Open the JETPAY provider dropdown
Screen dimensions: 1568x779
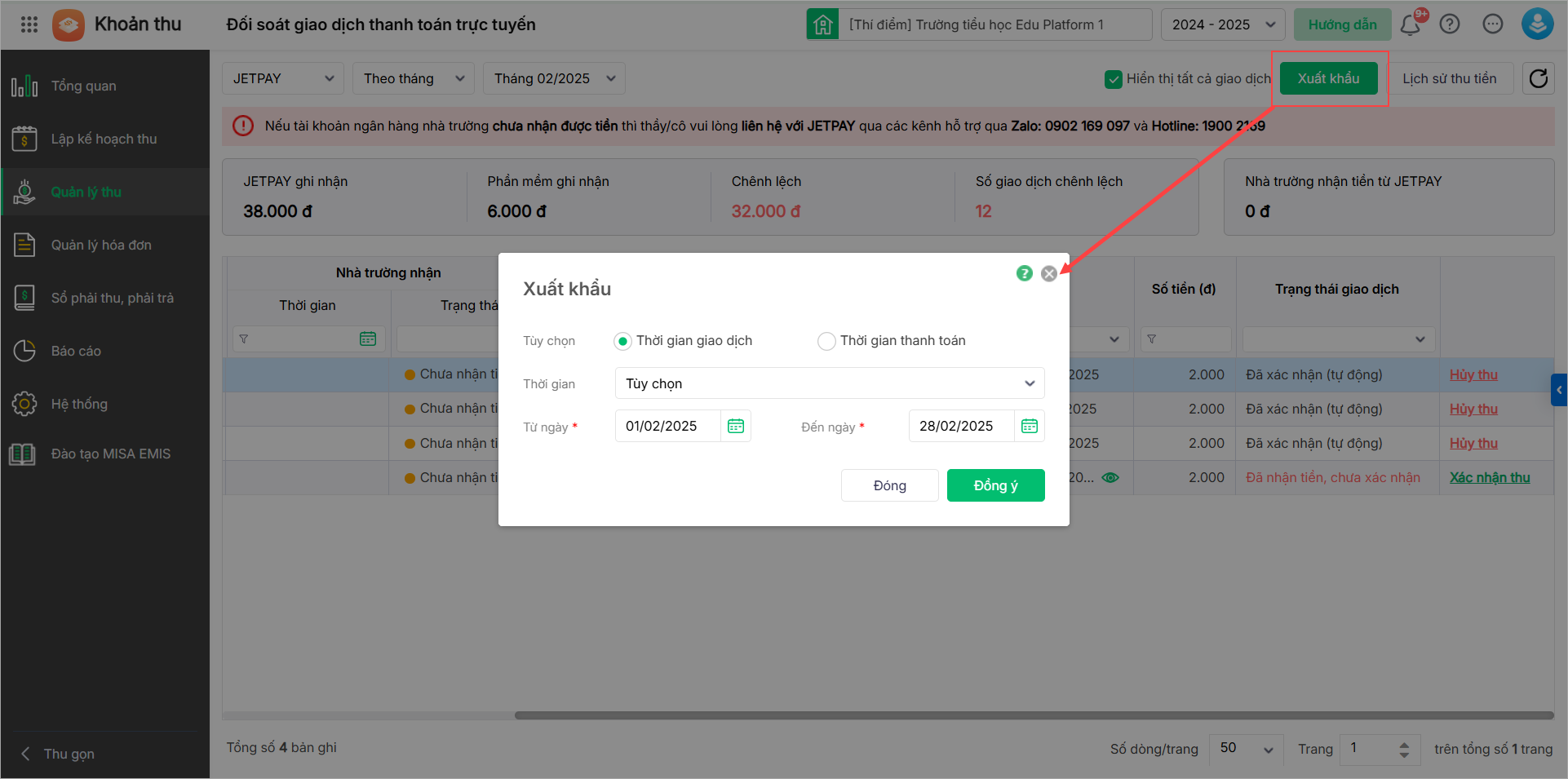coord(282,78)
